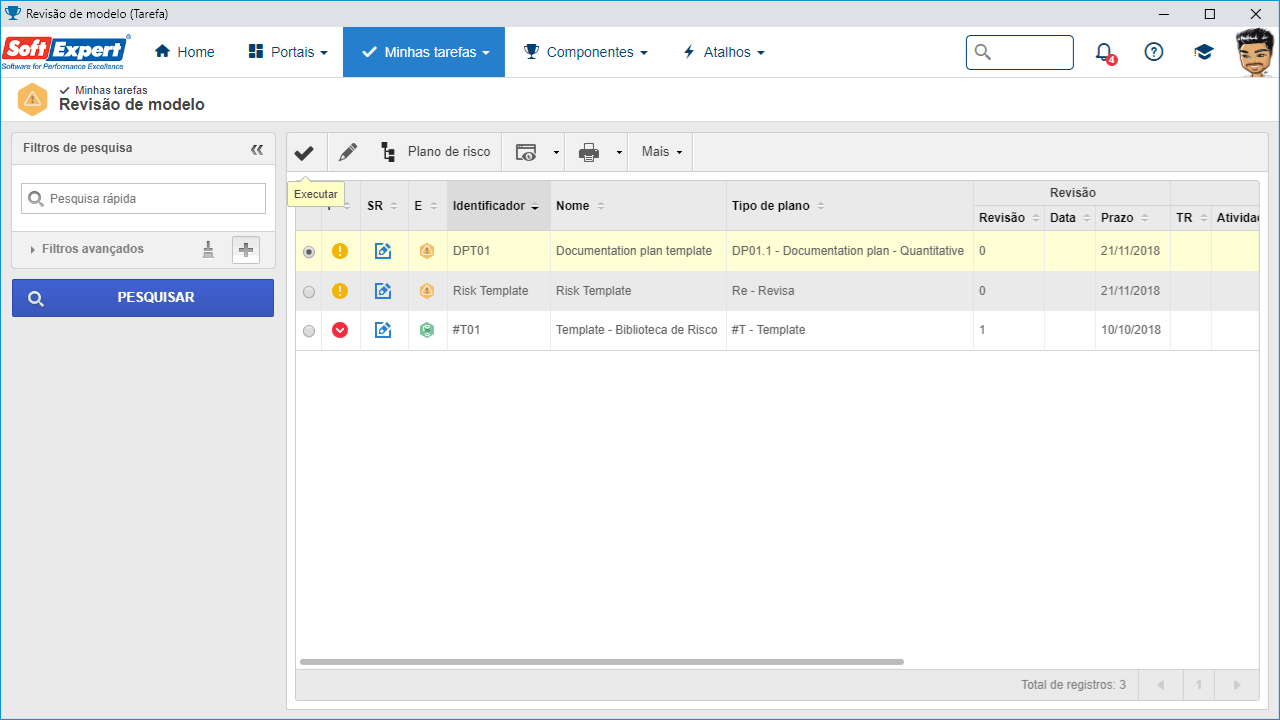The width and height of the screenshot is (1280, 720).
Task: Expand the Mais dropdown menu
Action: (x=662, y=152)
